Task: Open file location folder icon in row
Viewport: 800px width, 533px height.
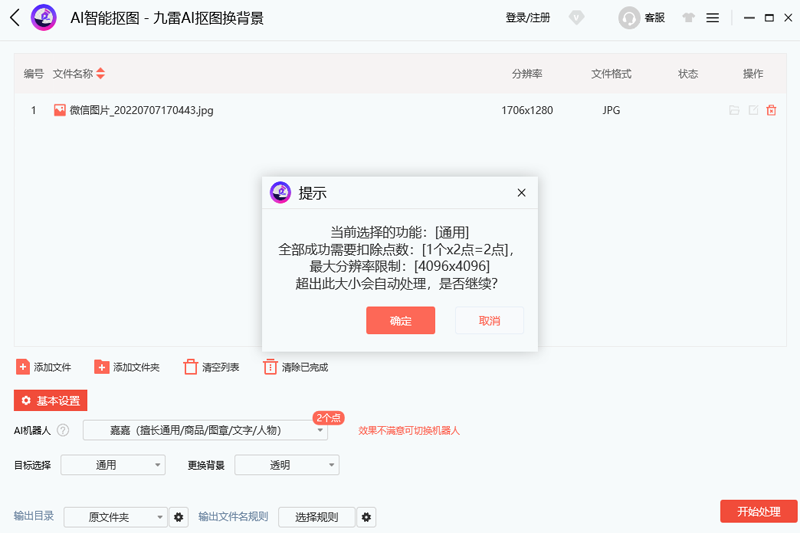Action: [x=734, y=110]
